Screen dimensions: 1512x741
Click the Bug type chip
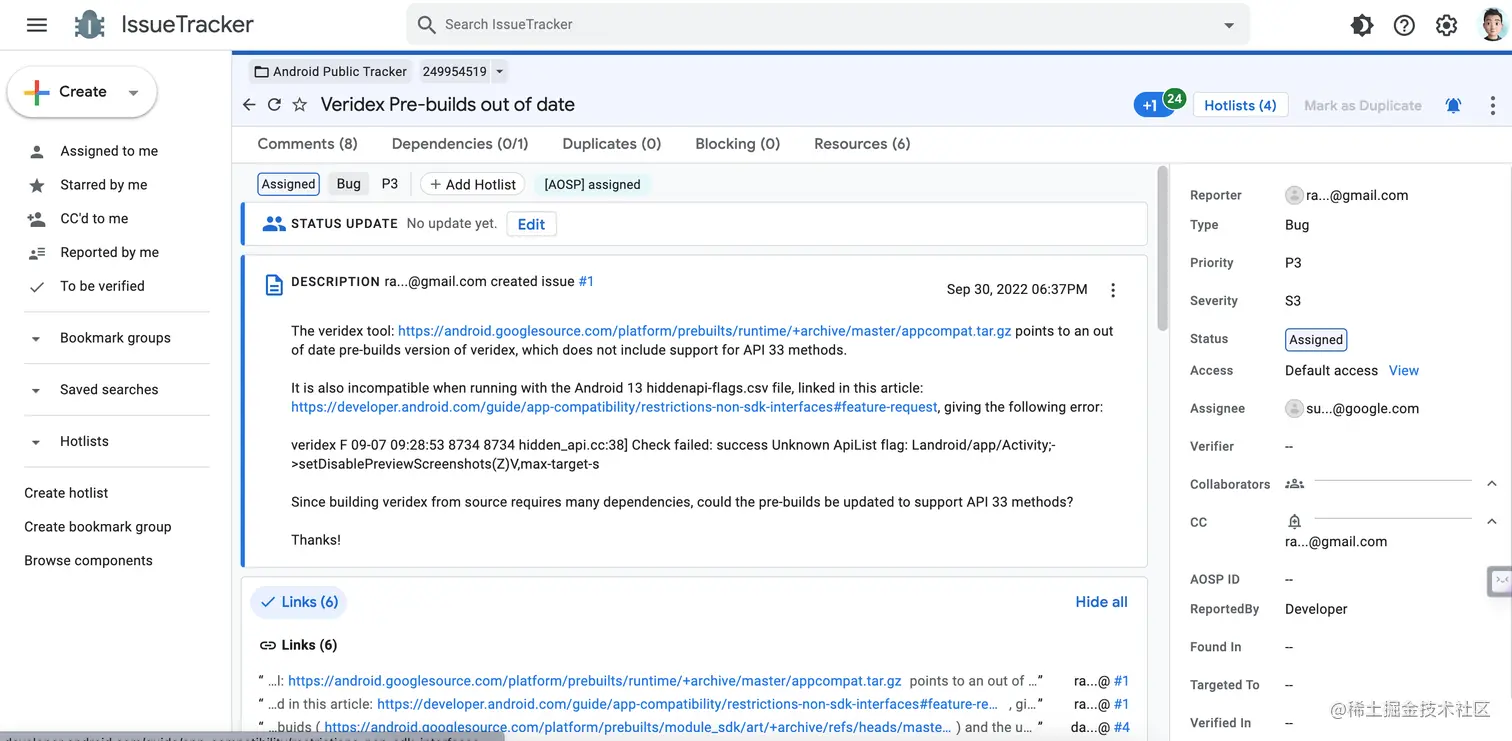point(349,184)
